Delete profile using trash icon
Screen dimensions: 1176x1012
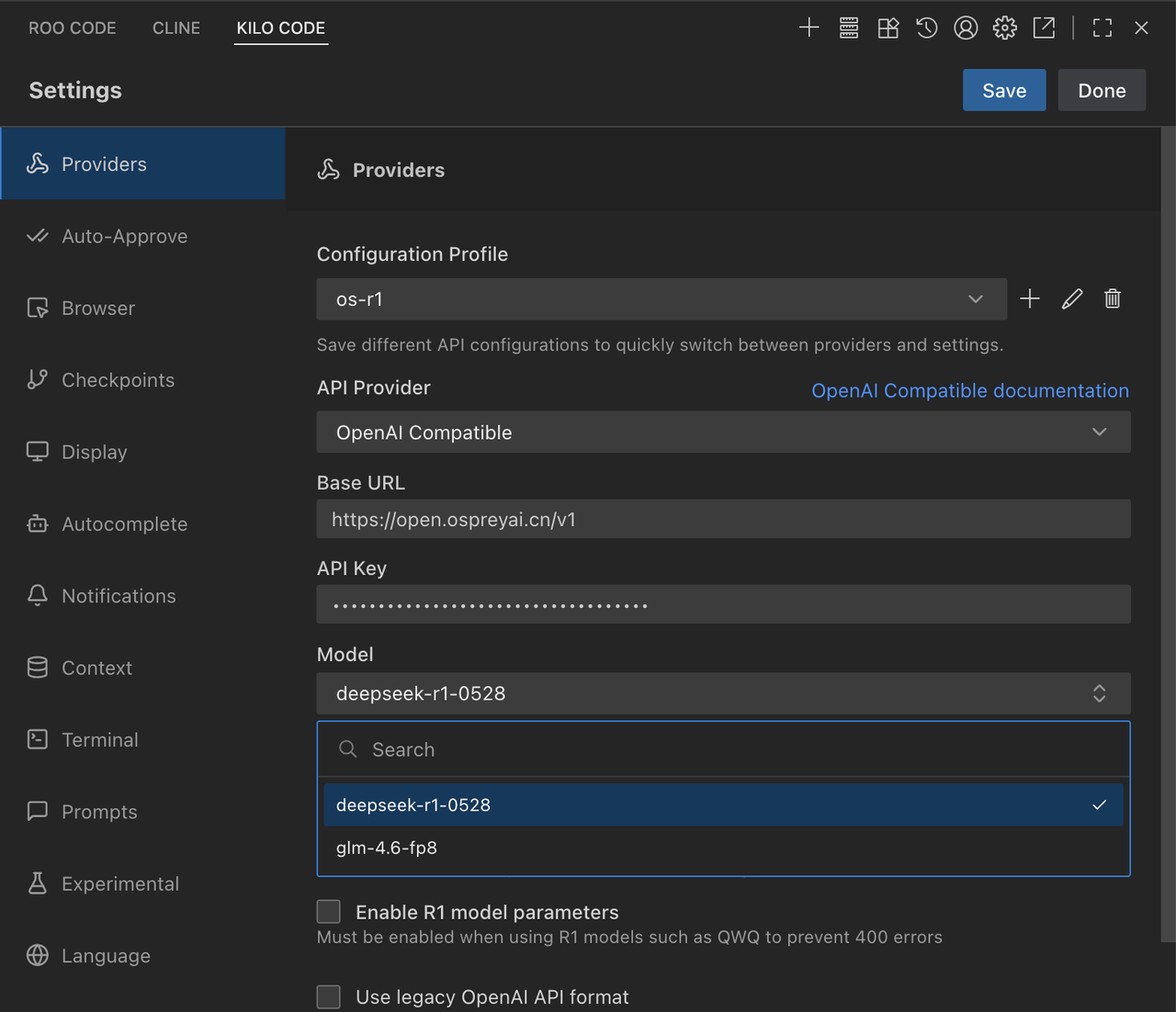pyautogui.click(x=1113, y=299)
